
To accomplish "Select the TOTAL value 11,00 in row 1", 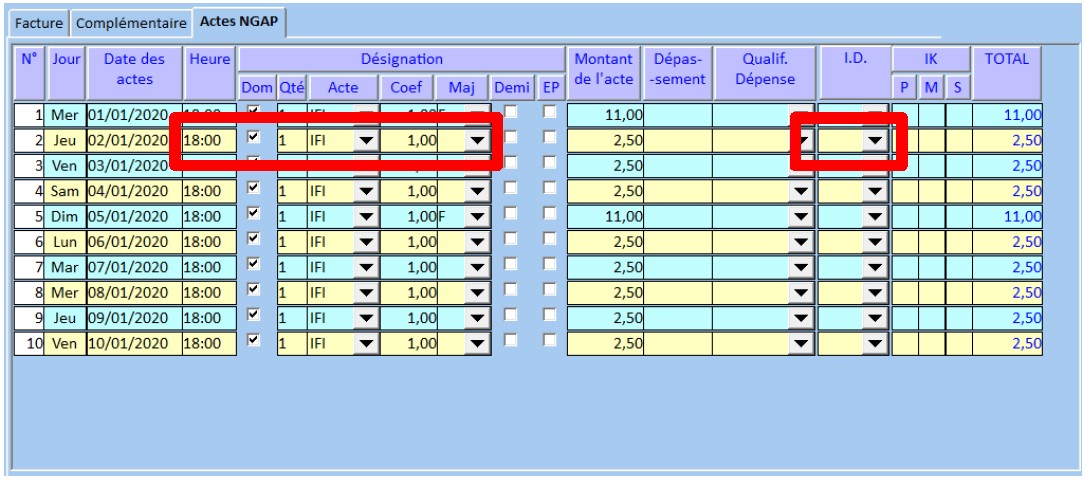I will tap(1007, 115).
